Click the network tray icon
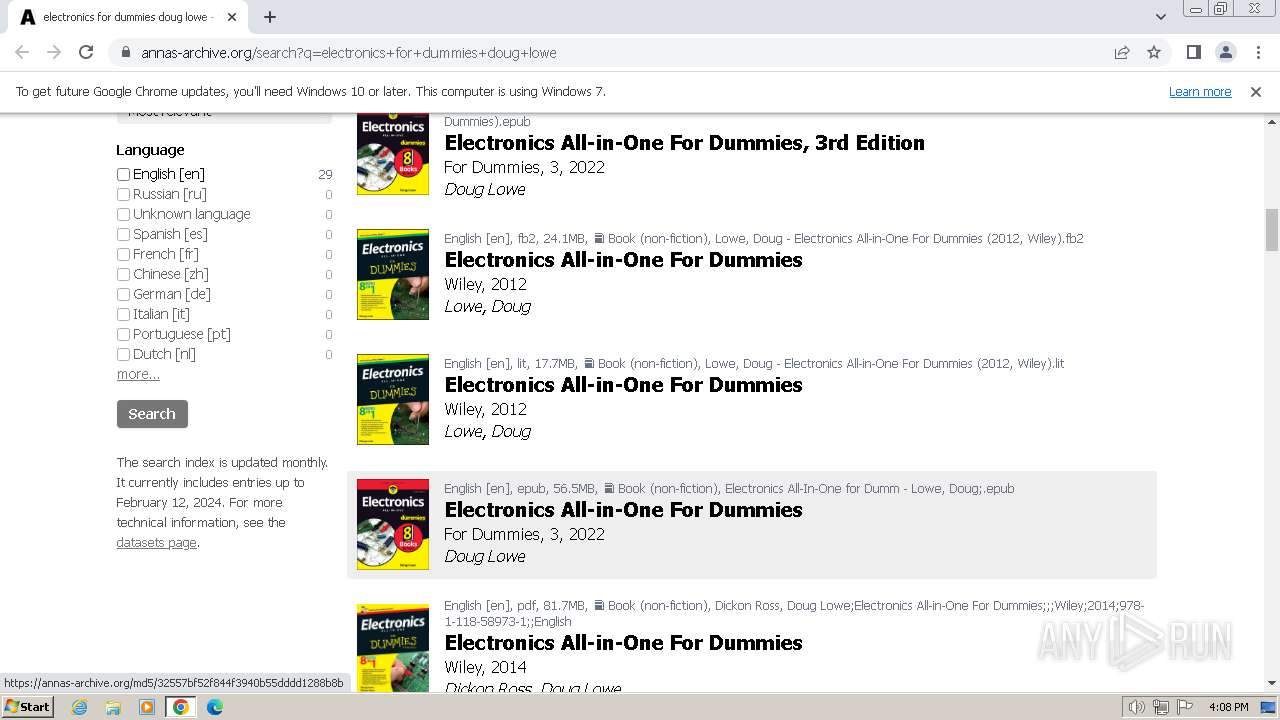 (x=1161, y=707)
